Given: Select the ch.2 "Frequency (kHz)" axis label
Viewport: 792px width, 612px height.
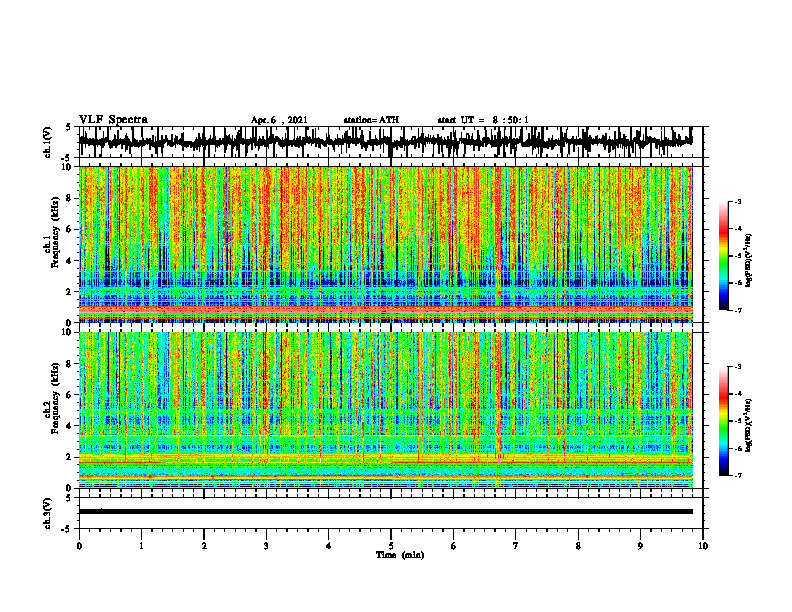Looking at the screenshot, I should 55,398.
